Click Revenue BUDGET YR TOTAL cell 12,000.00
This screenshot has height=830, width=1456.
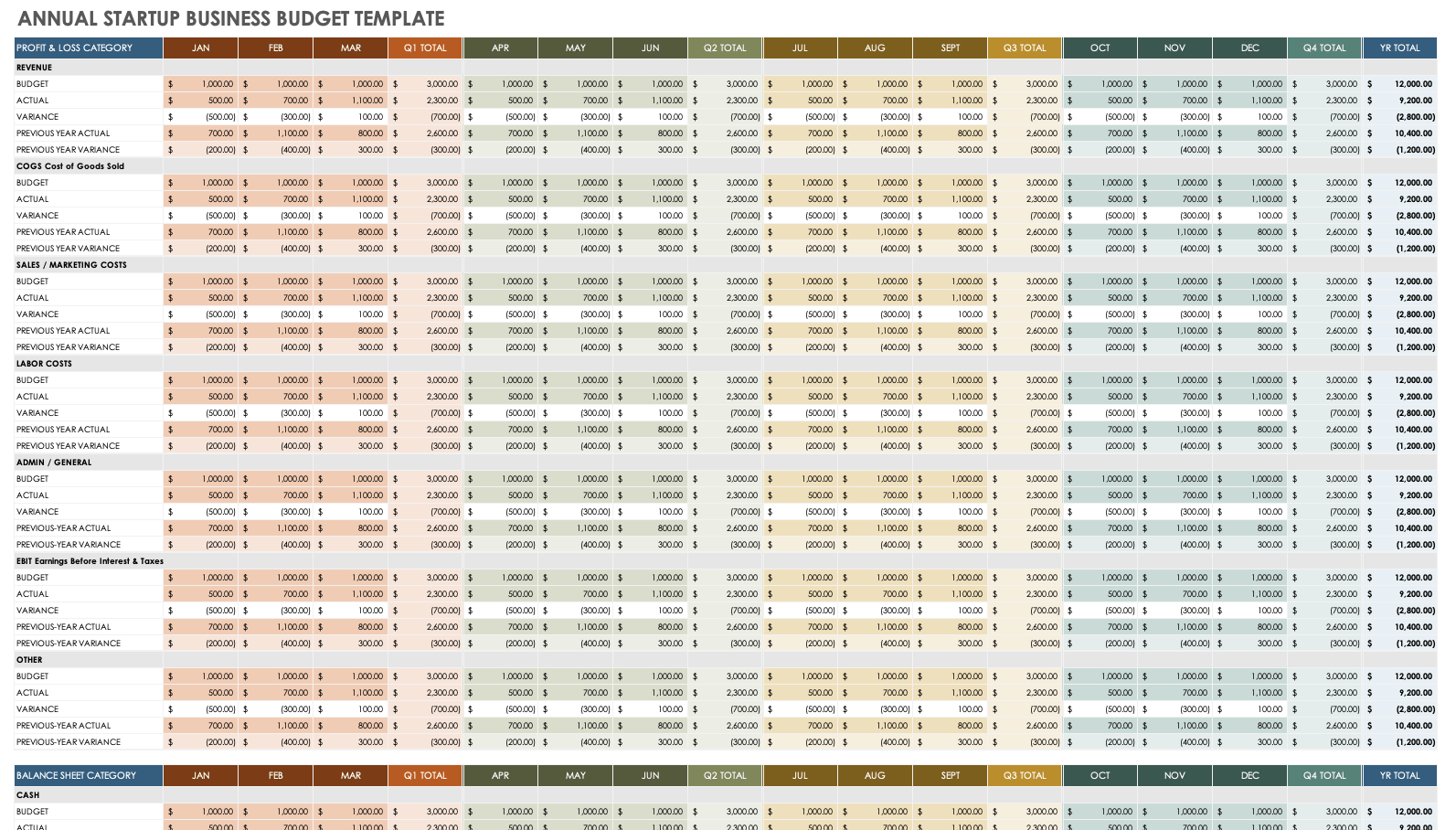(x=1400, y=84)
